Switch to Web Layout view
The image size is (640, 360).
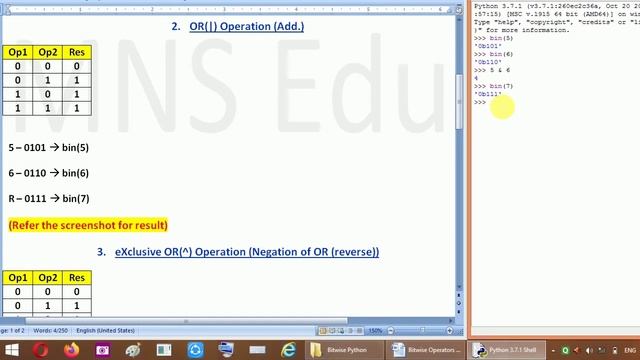point(341,331)
